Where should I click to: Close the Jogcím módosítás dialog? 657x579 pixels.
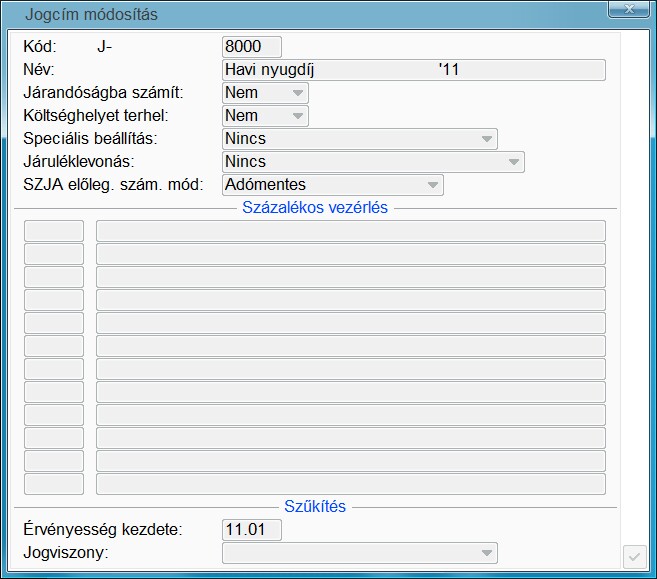629,9
